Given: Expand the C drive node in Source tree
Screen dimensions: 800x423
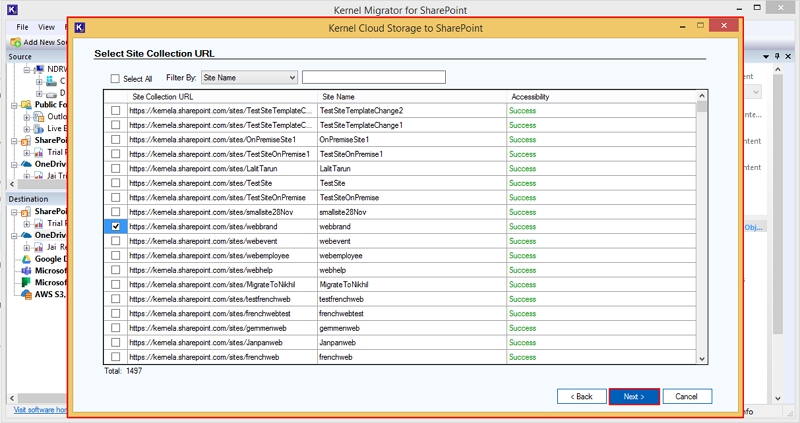Looking at the screenshot, I should (39, 81).
